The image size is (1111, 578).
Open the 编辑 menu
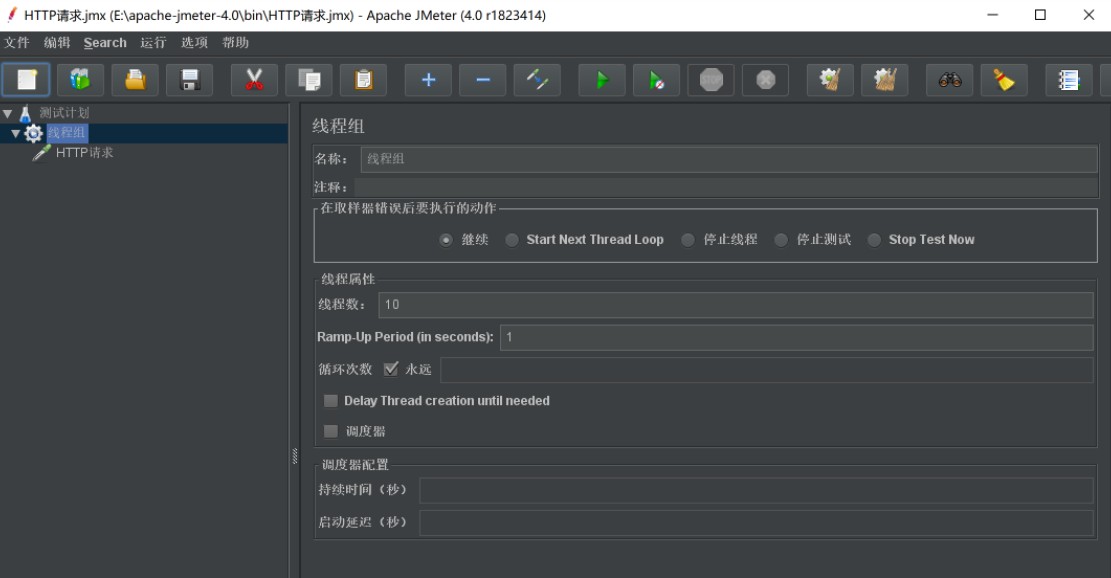(57, 42)
